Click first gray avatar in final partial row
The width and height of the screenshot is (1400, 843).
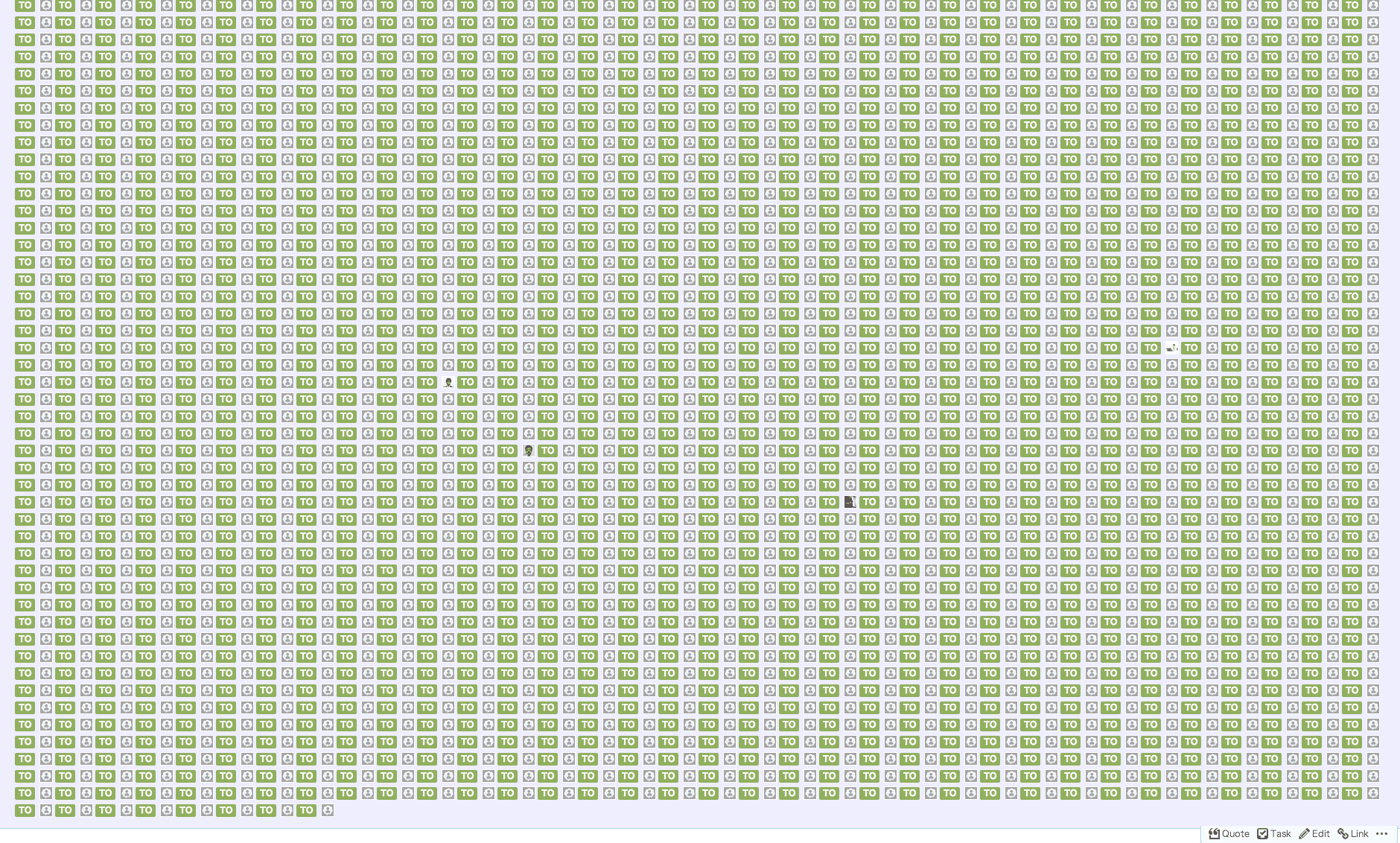(x=46, y=810)
